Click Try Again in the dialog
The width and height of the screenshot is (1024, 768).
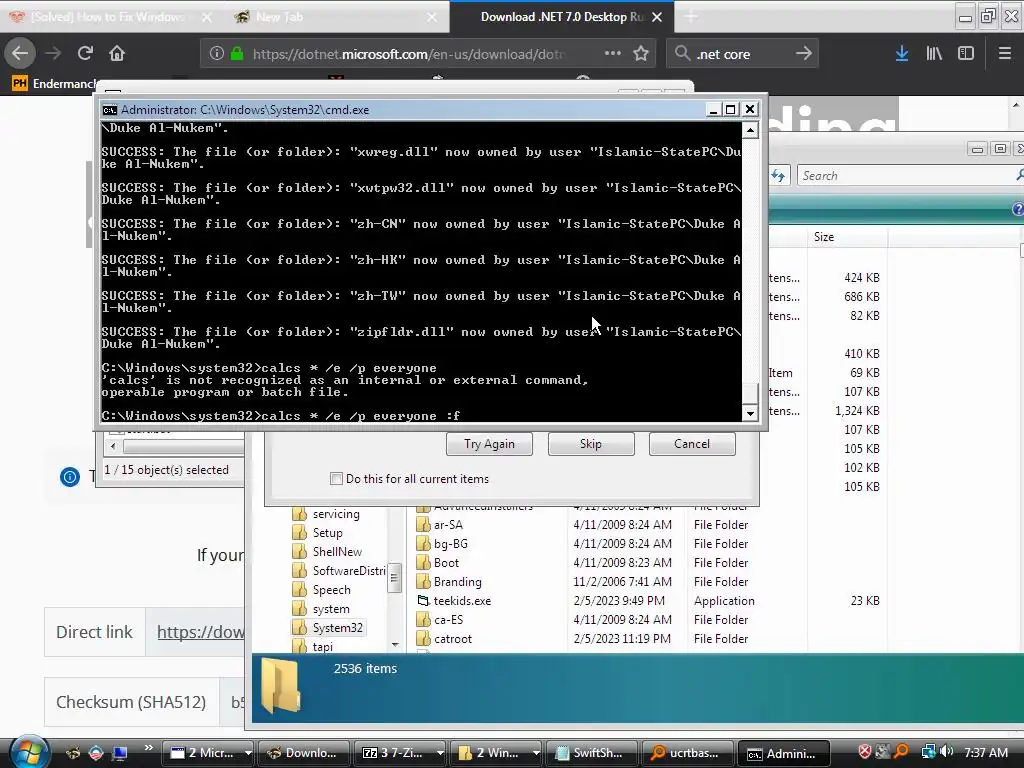[489, 444]
